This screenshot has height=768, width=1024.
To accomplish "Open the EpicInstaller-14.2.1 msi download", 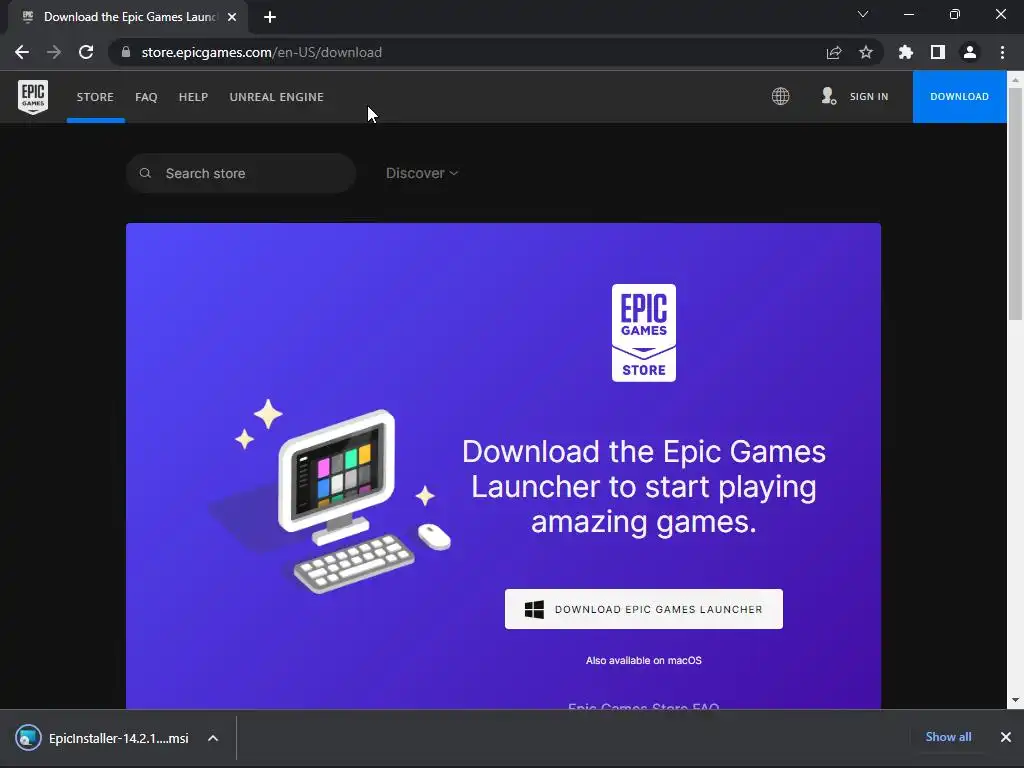I will point(118,738).
